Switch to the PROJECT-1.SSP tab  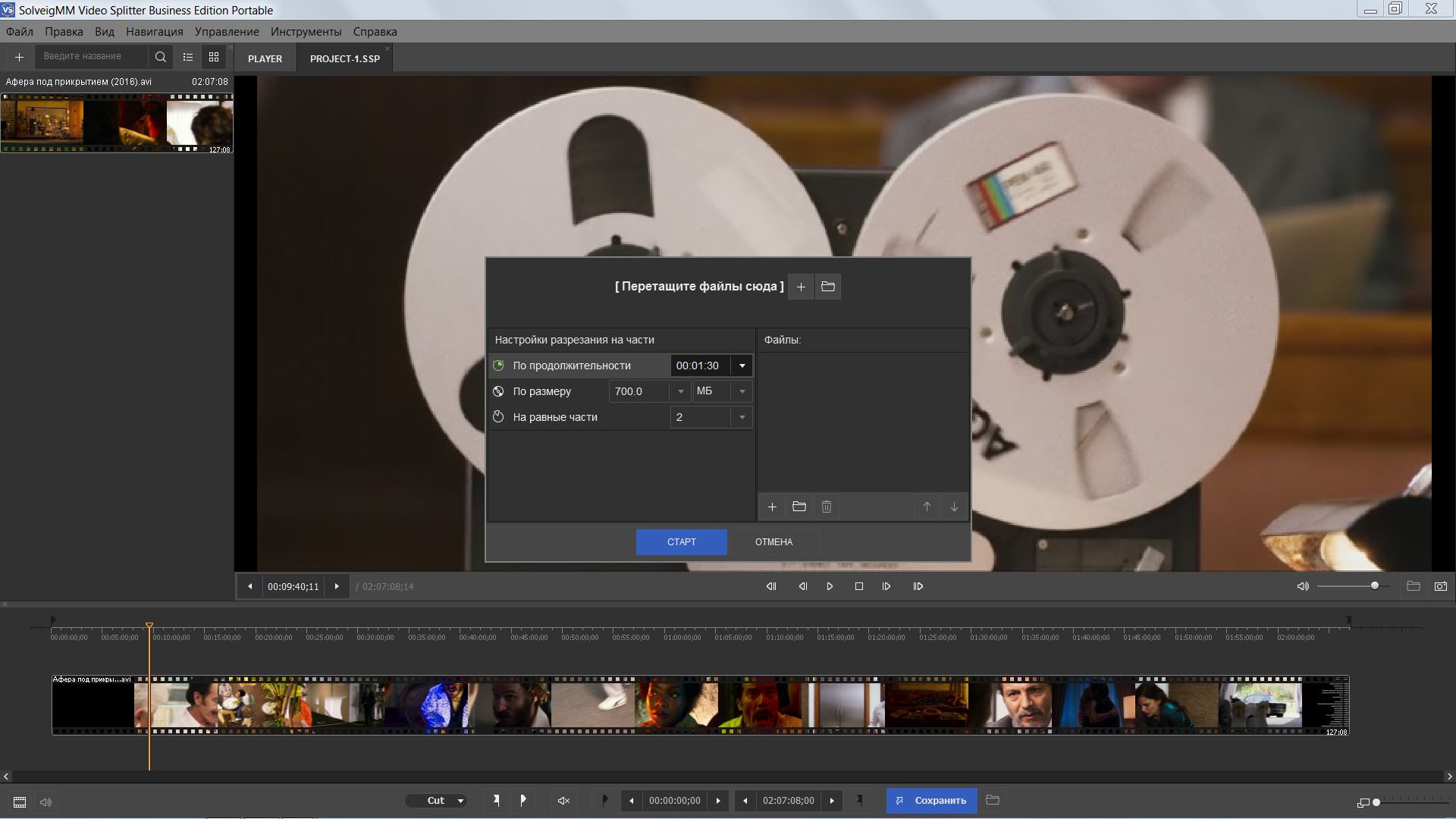344,58
